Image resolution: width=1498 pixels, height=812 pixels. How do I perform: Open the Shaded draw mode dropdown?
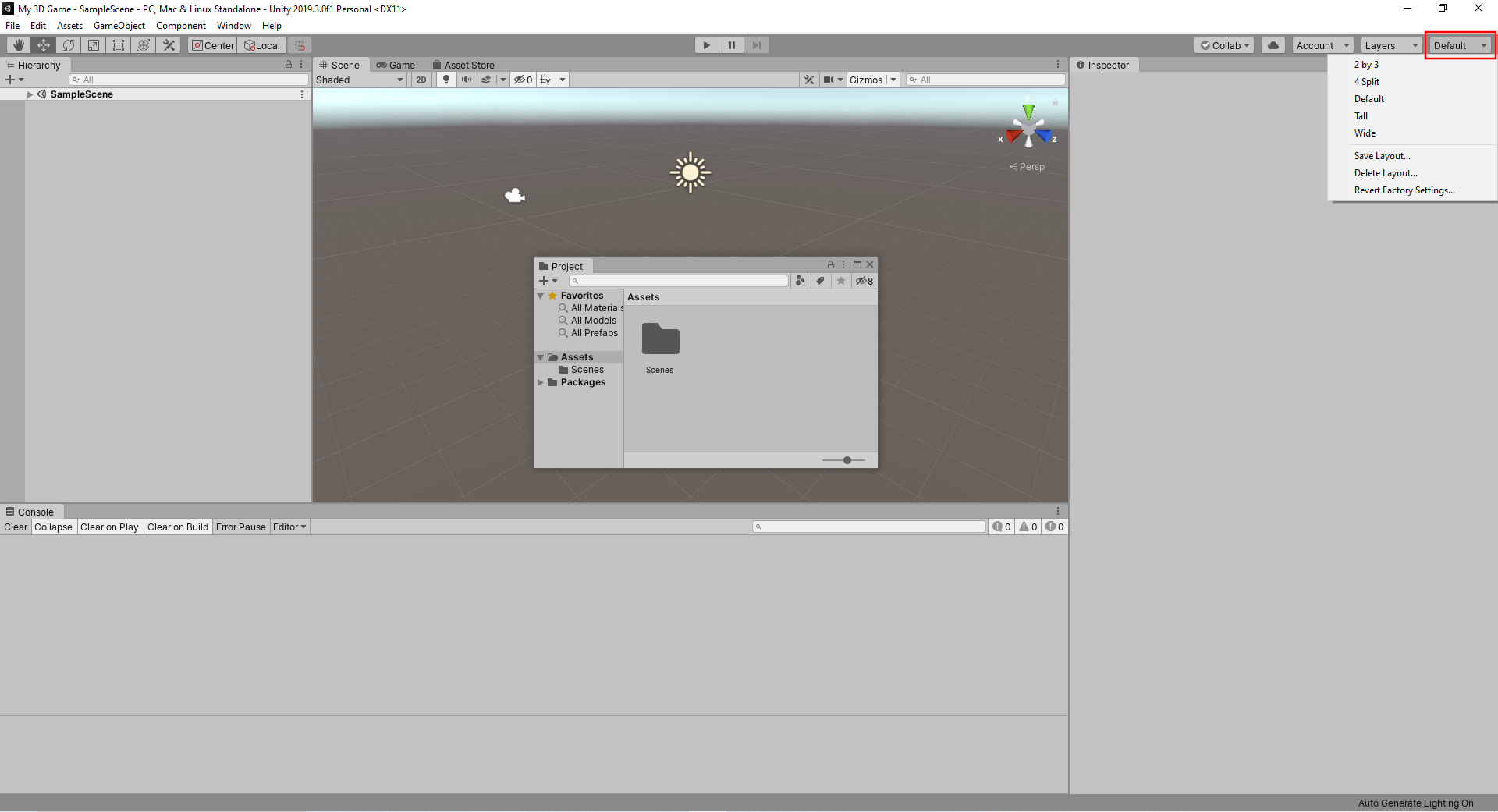[x=360, y=80]
